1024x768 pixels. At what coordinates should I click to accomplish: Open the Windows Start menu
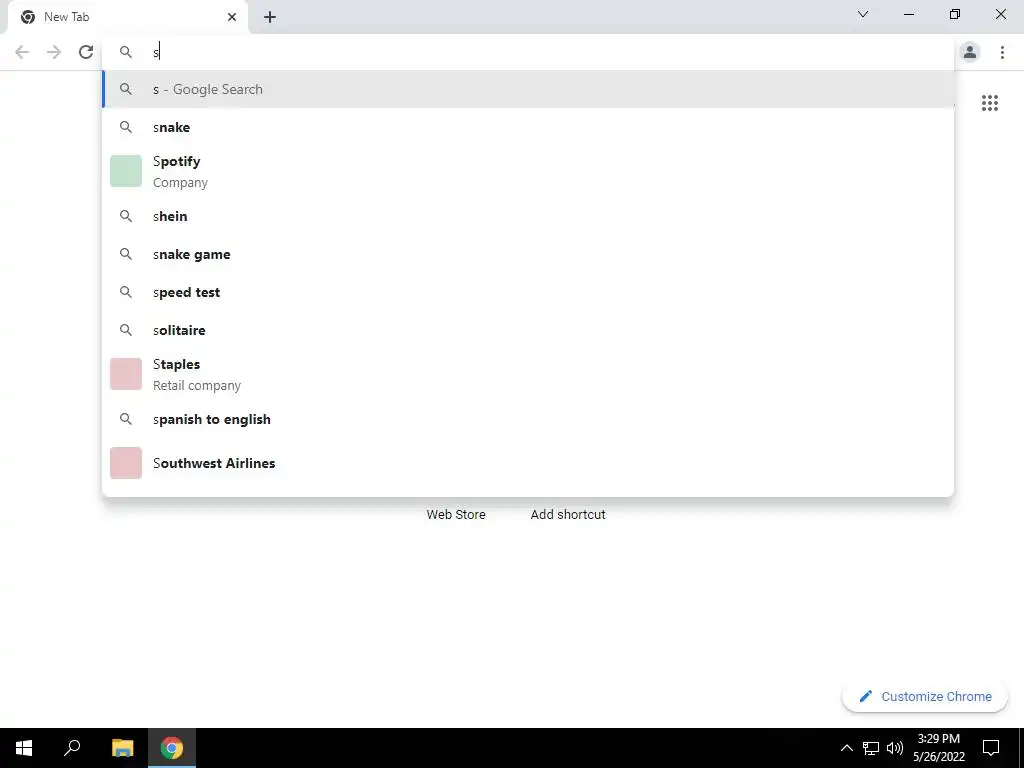[x=24, y=748]
